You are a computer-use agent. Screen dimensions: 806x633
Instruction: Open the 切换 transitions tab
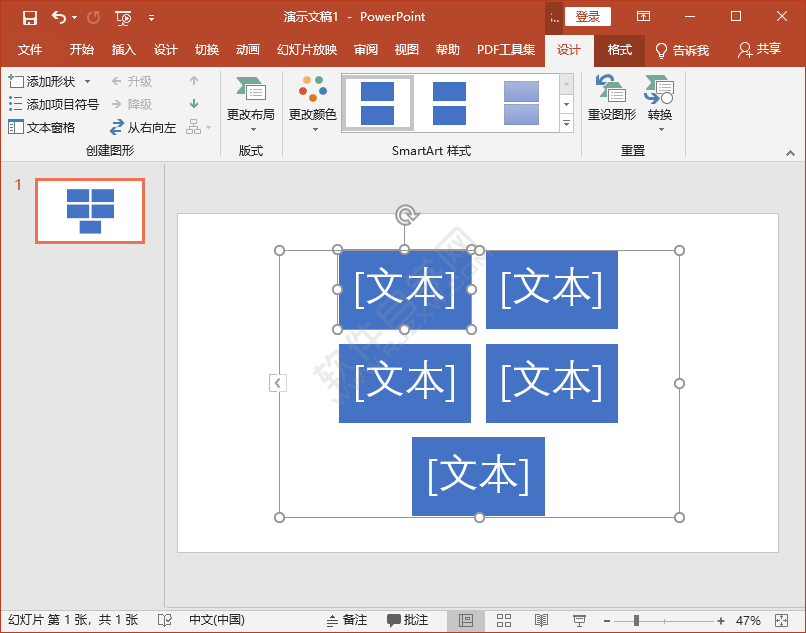tap(207, 50)
